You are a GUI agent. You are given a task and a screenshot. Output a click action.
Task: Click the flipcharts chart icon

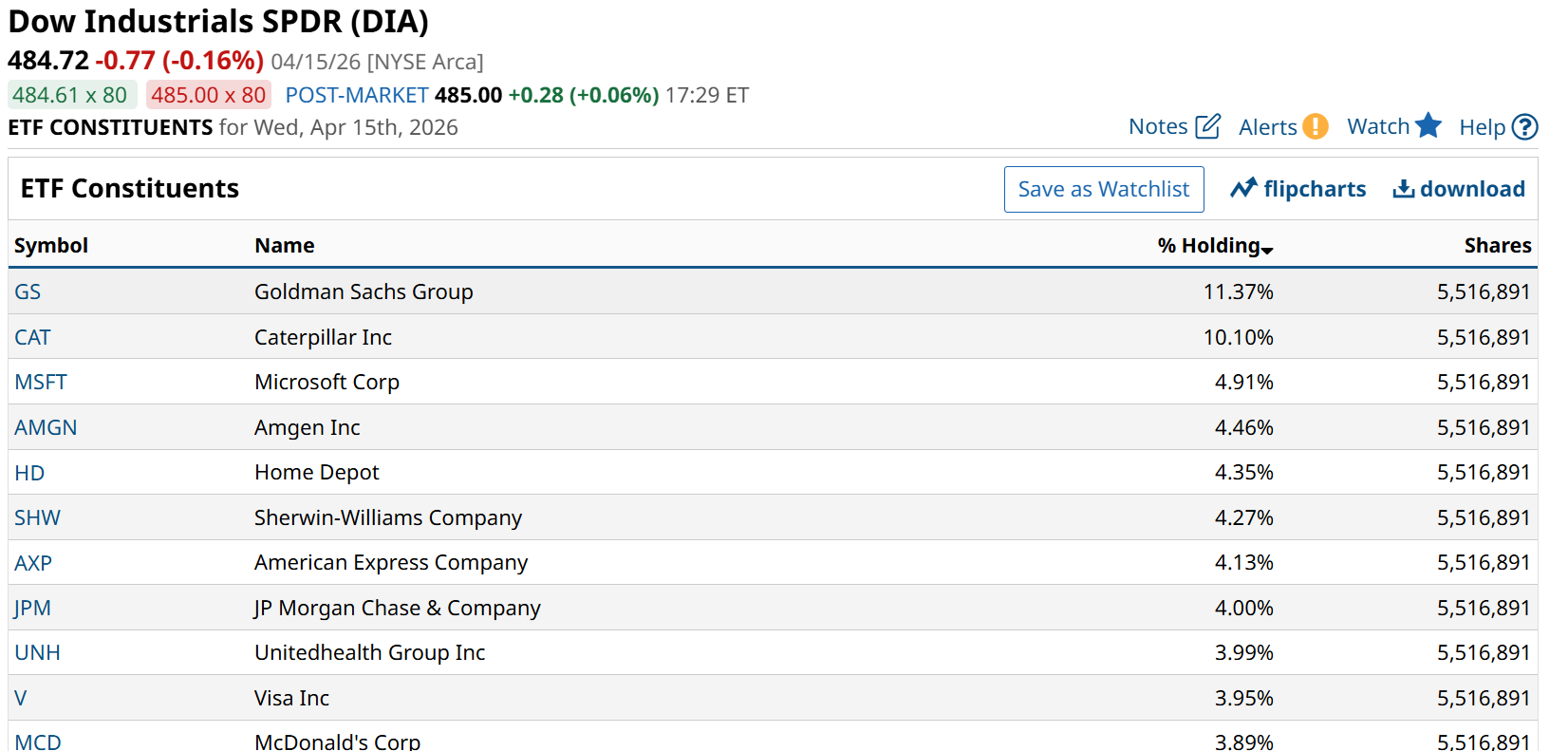point(1243,189)
